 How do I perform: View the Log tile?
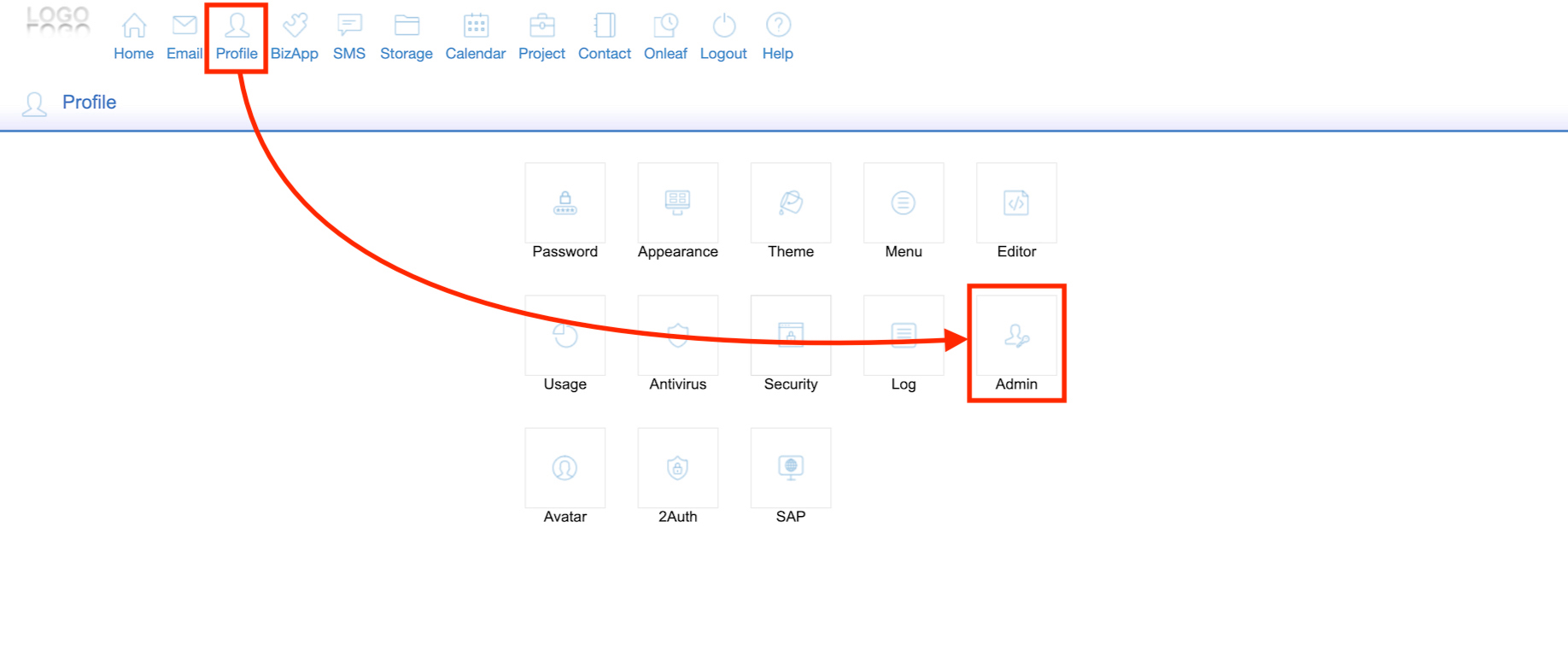903,336
